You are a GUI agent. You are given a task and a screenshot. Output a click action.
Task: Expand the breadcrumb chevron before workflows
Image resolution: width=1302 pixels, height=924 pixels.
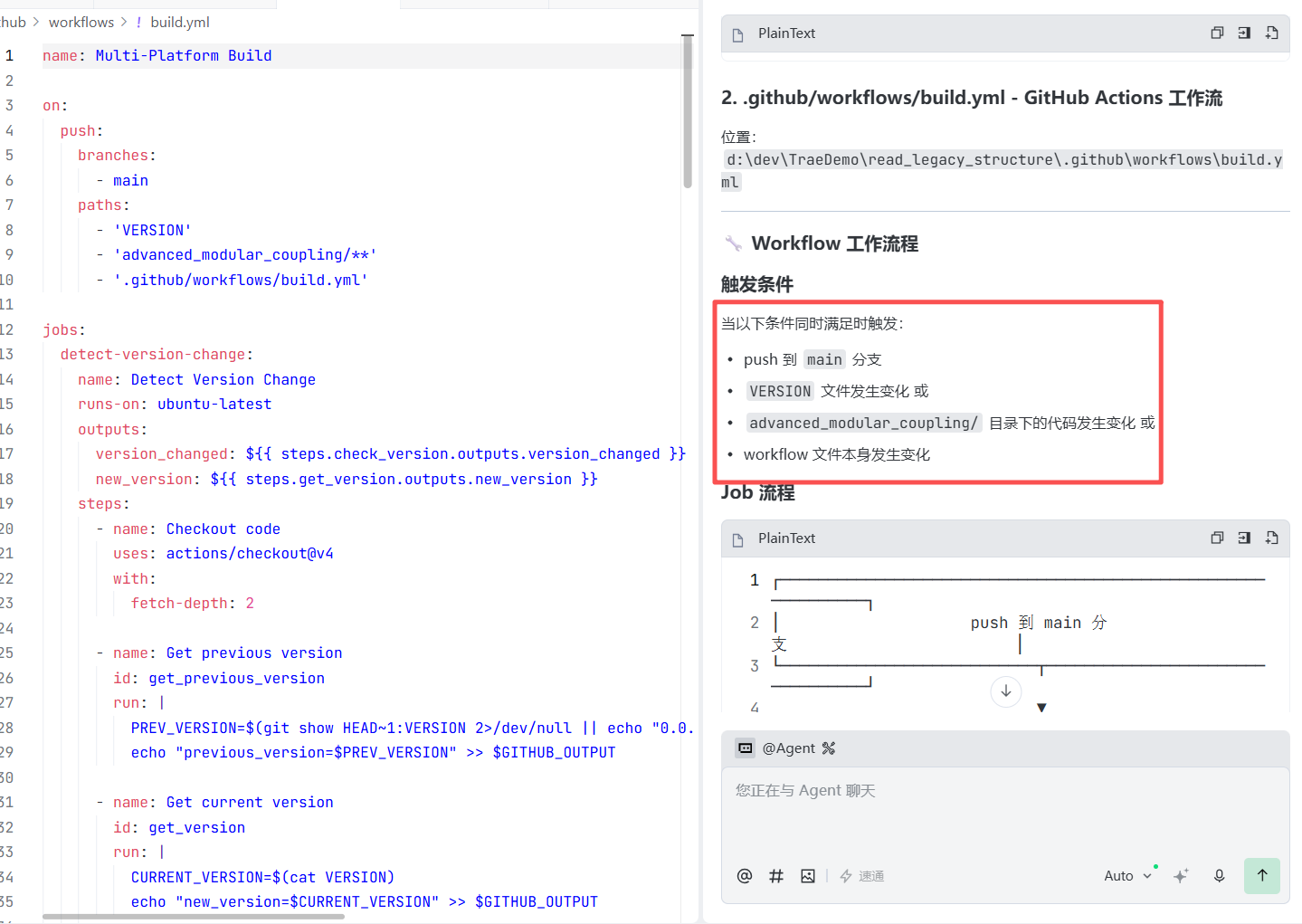(x=36, y=22)
